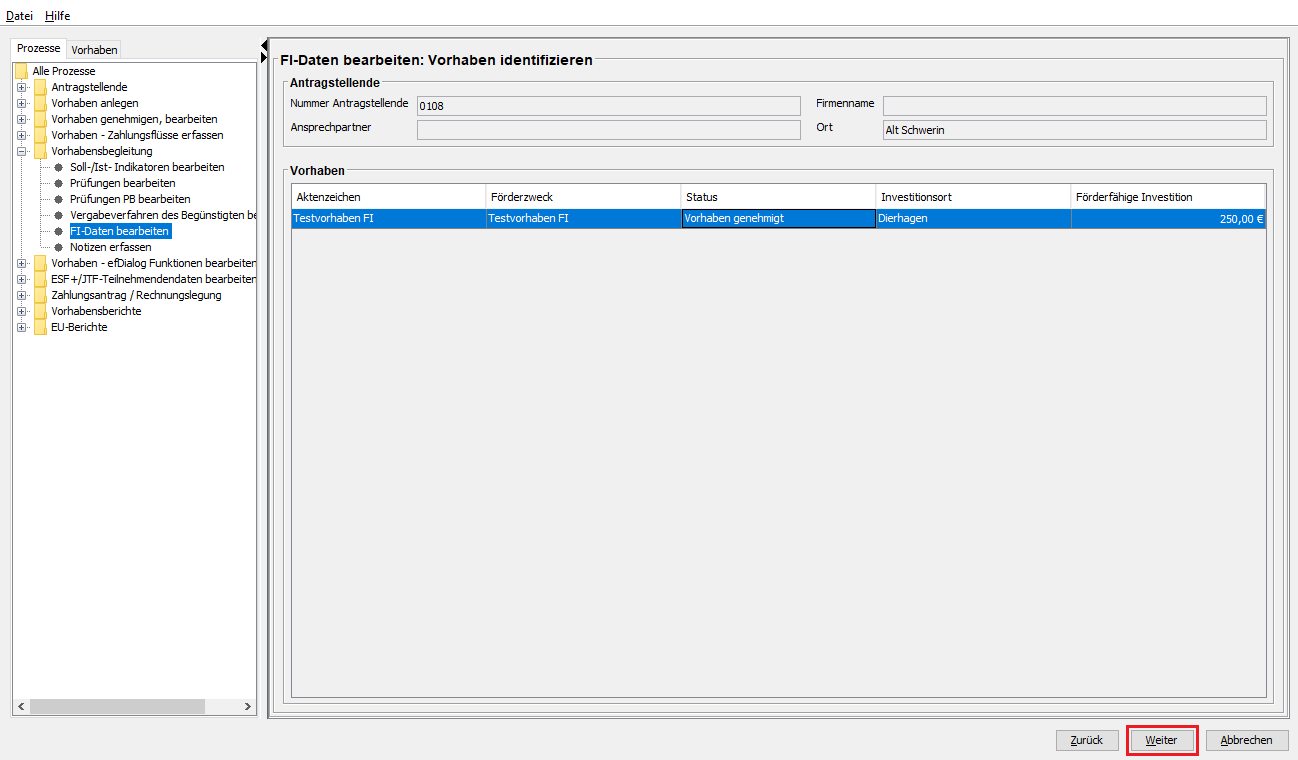The width and height of the screenshot is (1298, 760).
Task: Sort by Förderzweck column header
Action: [x=584, y=197]
